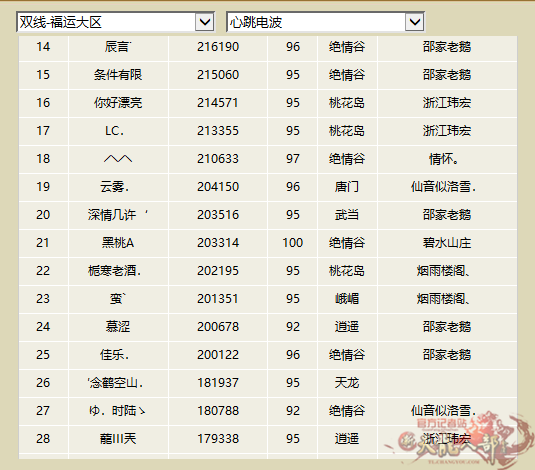Open the 双线-福运大区 region dropdown arrow

click(x=205, y=22)
